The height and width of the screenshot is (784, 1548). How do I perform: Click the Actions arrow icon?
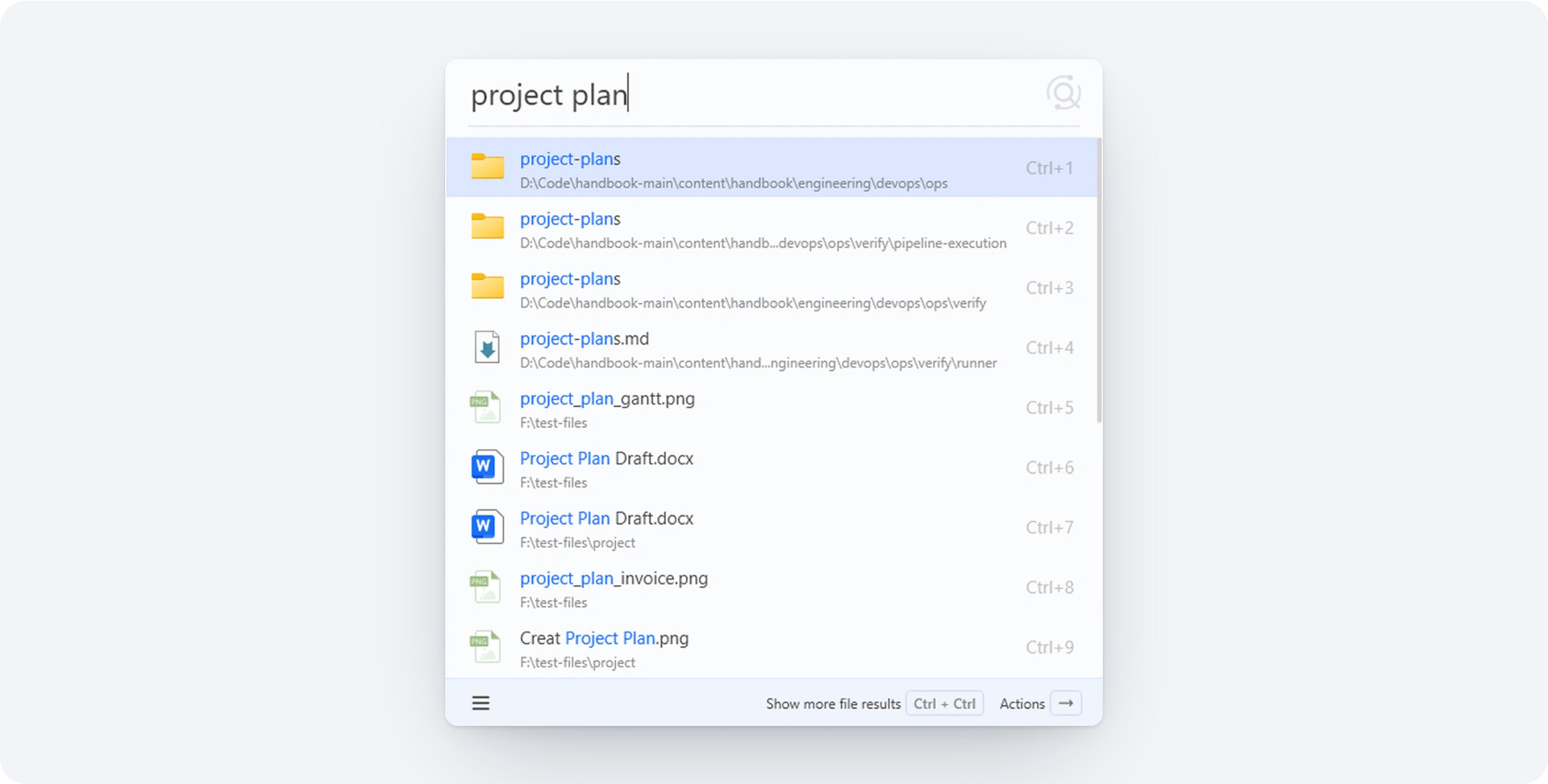pyautogui.click(x=1066, y=703)
